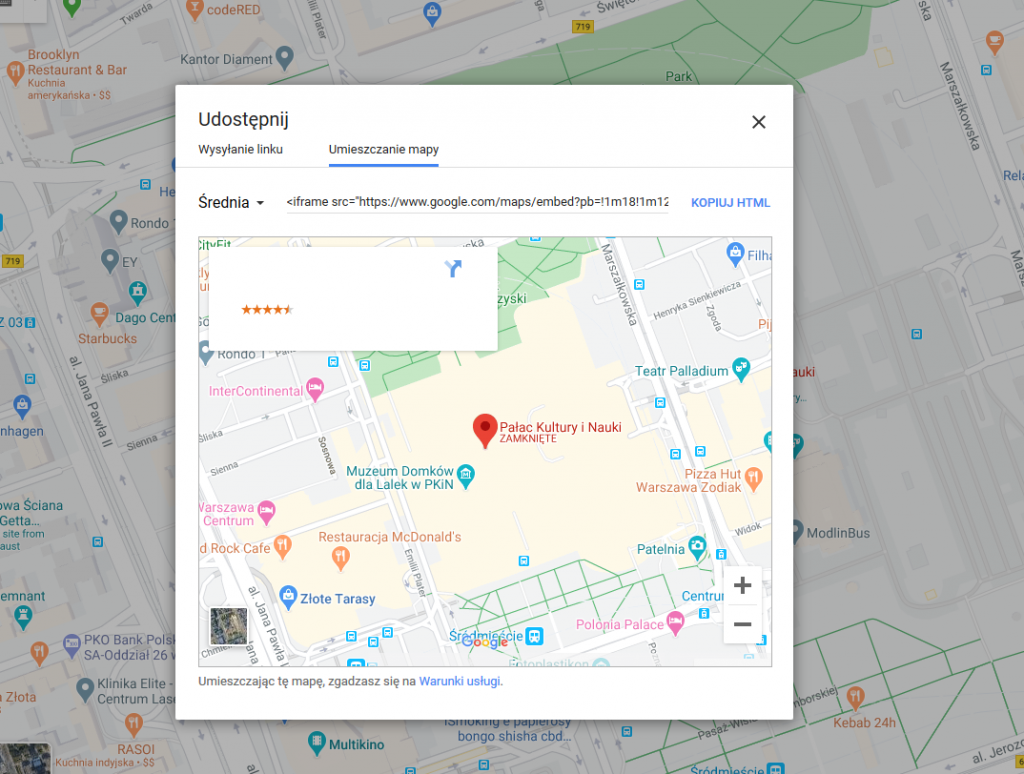Close the Udostępnij dialog

(758, 122)
